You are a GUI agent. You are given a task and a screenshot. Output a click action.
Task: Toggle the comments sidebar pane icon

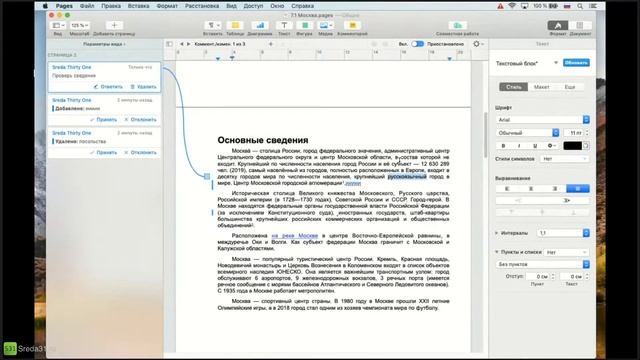[169, 44]
